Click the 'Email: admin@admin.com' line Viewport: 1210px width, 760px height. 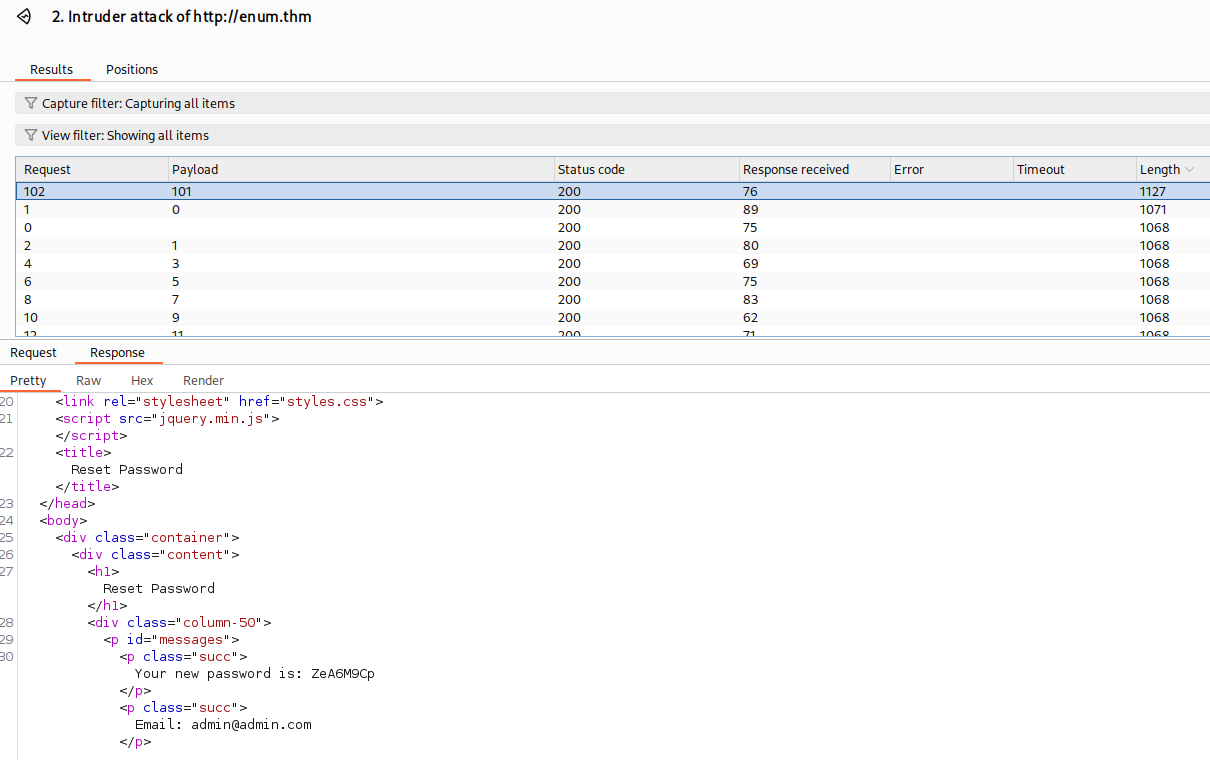point(223,724)
